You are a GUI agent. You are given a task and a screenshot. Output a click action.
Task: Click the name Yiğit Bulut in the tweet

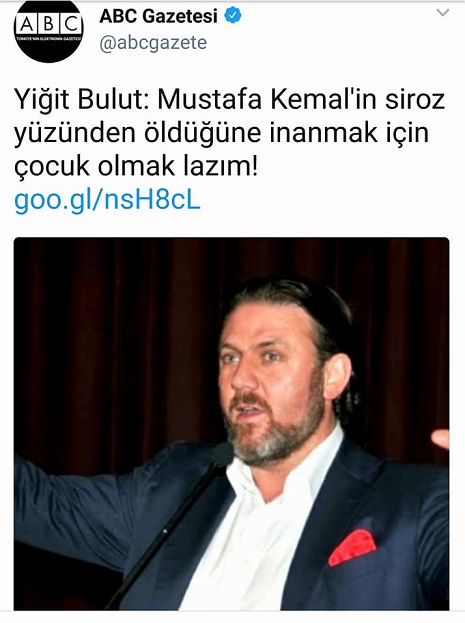[x=78, y=99]
